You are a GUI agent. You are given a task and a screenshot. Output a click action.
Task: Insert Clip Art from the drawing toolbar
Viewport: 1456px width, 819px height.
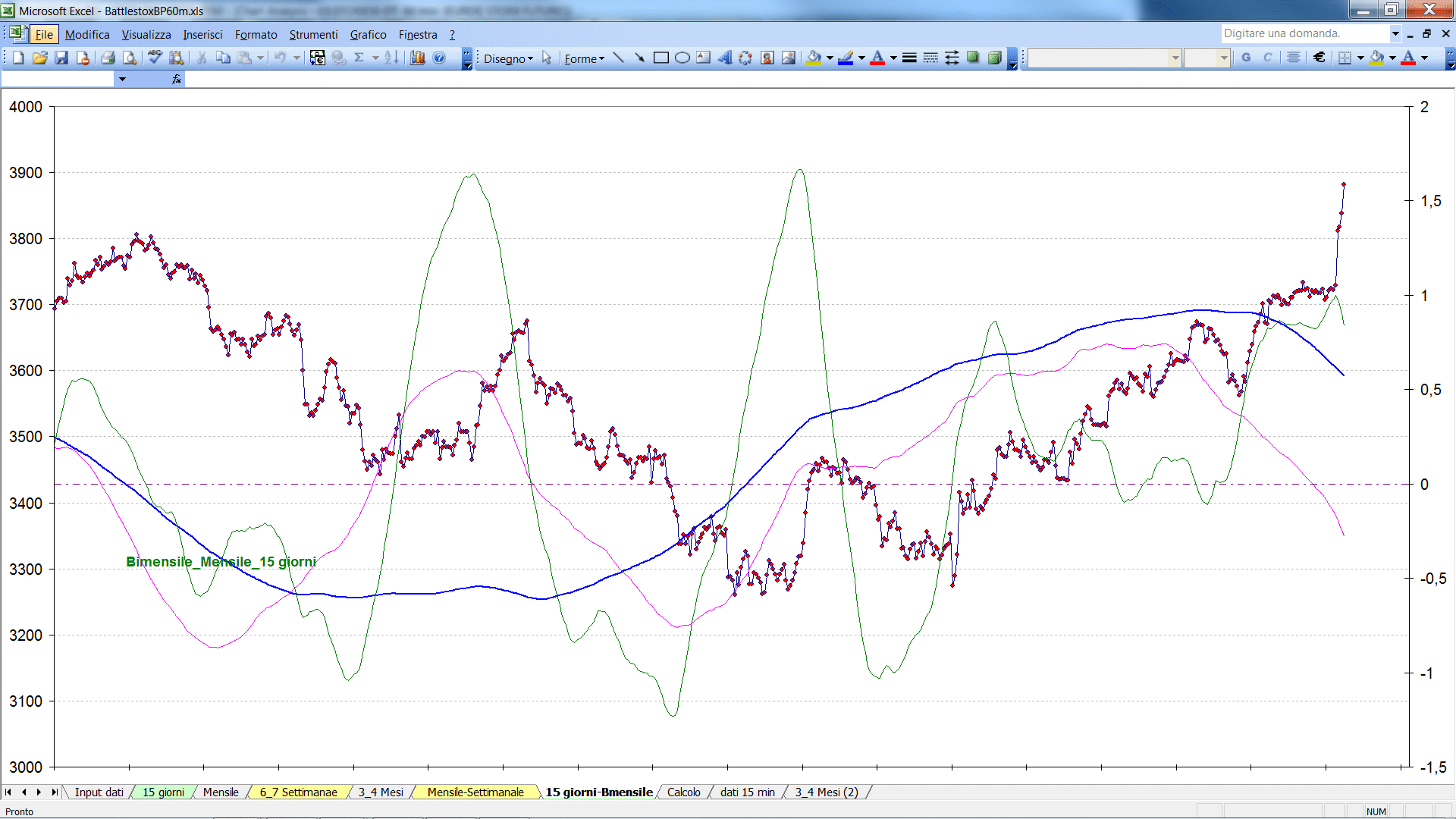[x=767, y=58]
